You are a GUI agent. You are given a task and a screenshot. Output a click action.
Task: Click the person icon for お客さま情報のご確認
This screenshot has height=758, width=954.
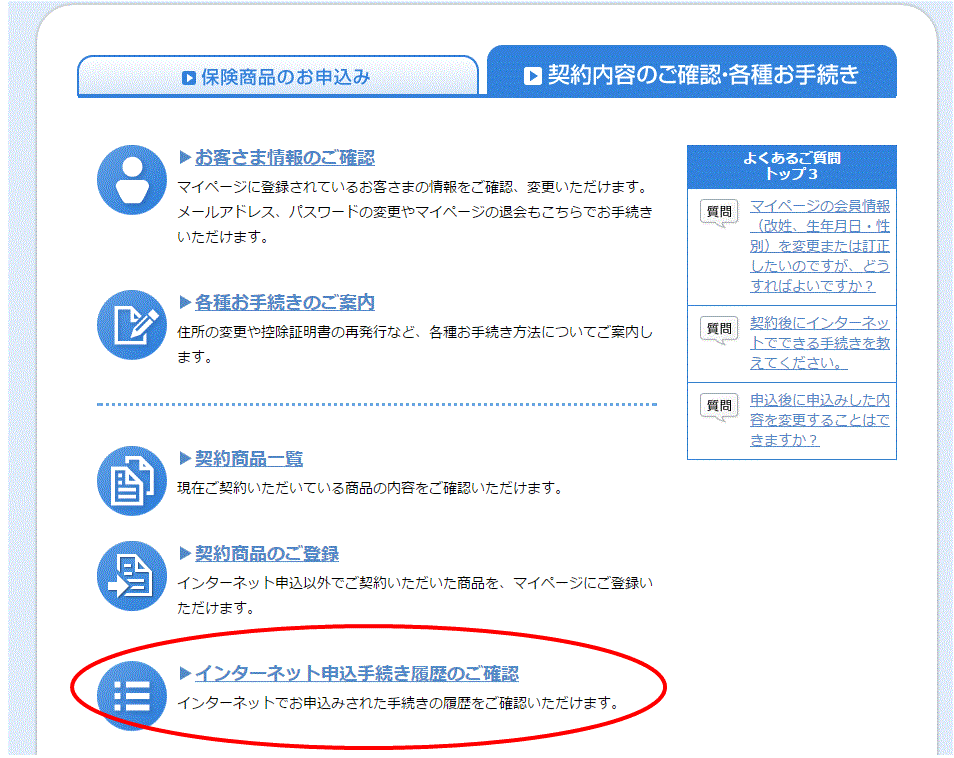(x=132, y=180)
